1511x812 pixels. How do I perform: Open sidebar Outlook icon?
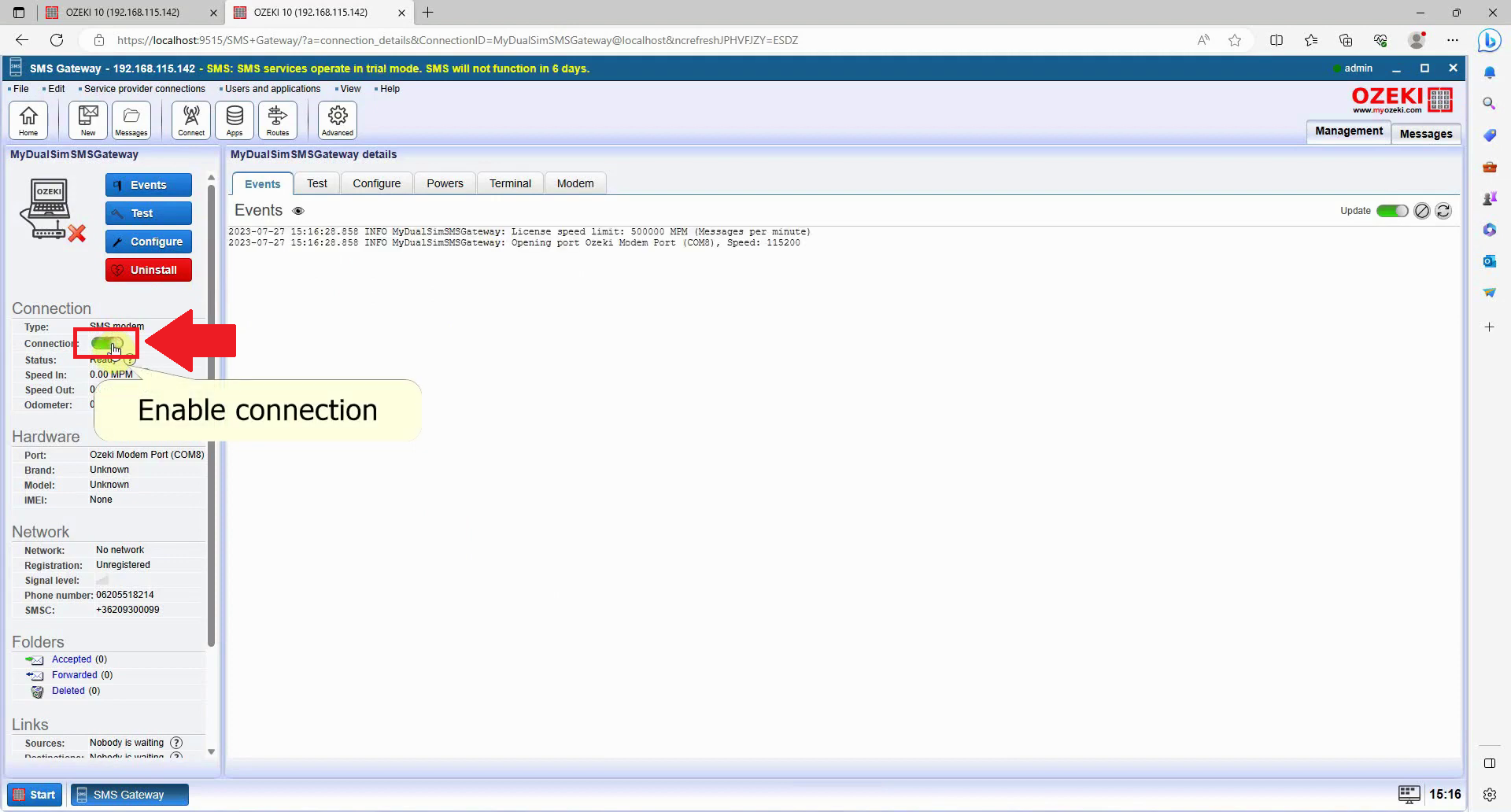pos(1489,260)
